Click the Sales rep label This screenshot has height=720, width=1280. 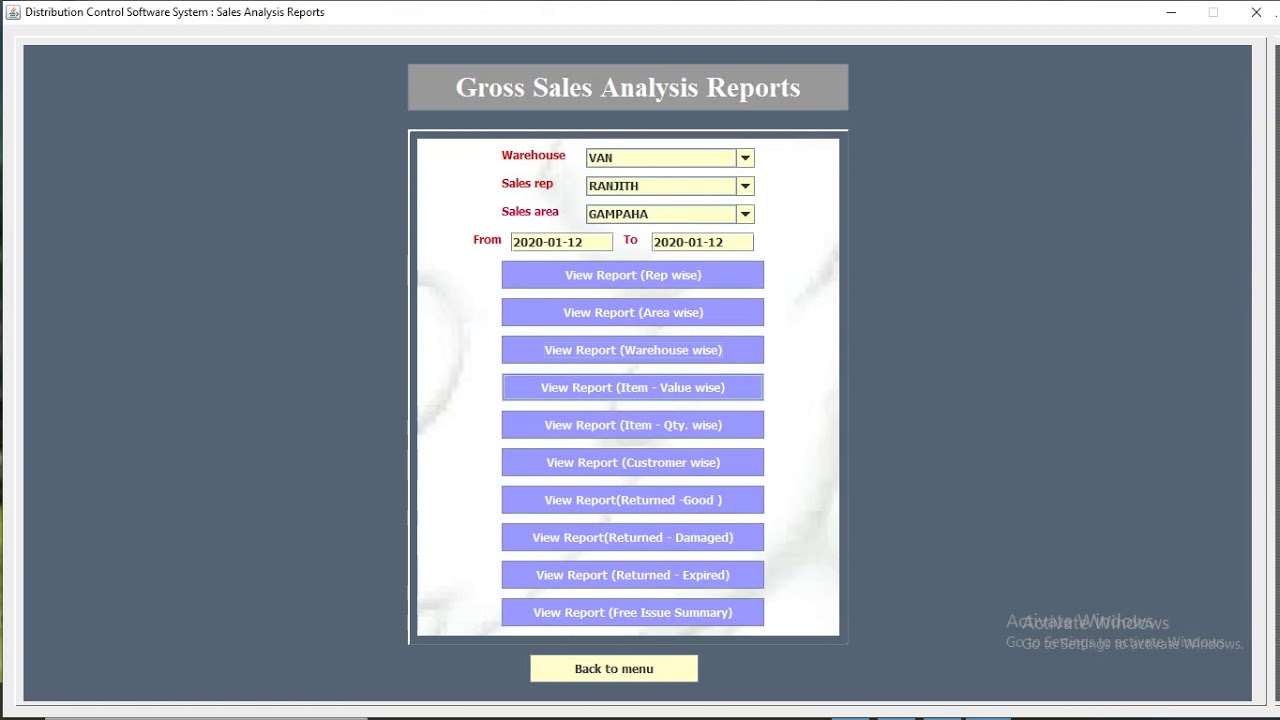(x=527, y=183)
